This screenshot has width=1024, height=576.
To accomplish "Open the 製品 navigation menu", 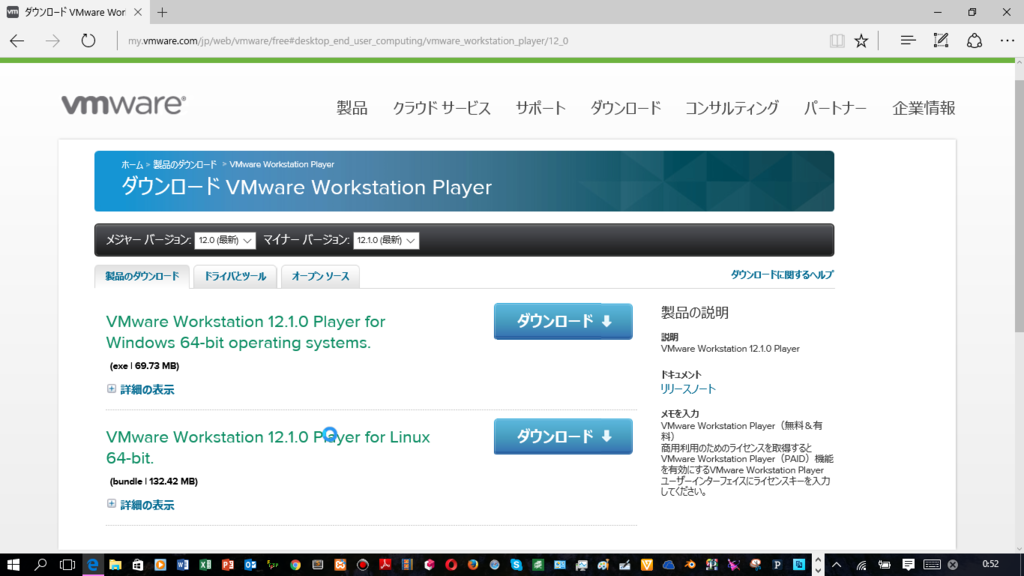I will (x=352, y=108).
